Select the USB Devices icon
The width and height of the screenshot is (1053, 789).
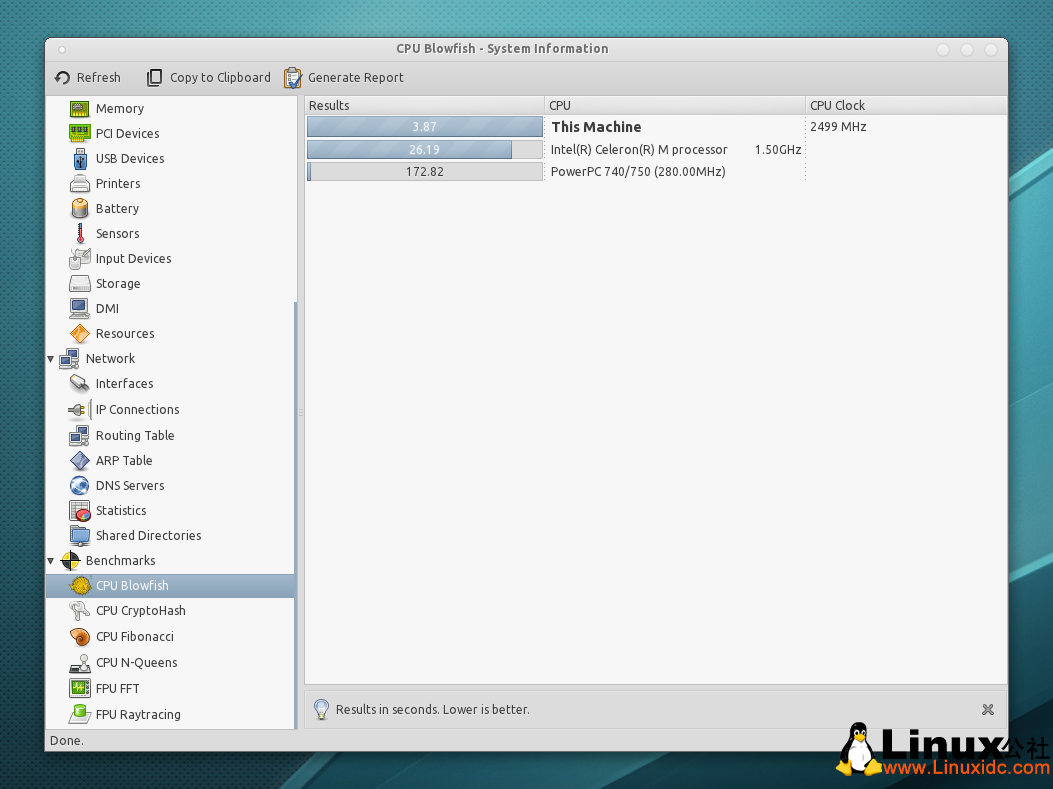click(x=79, y=159)
